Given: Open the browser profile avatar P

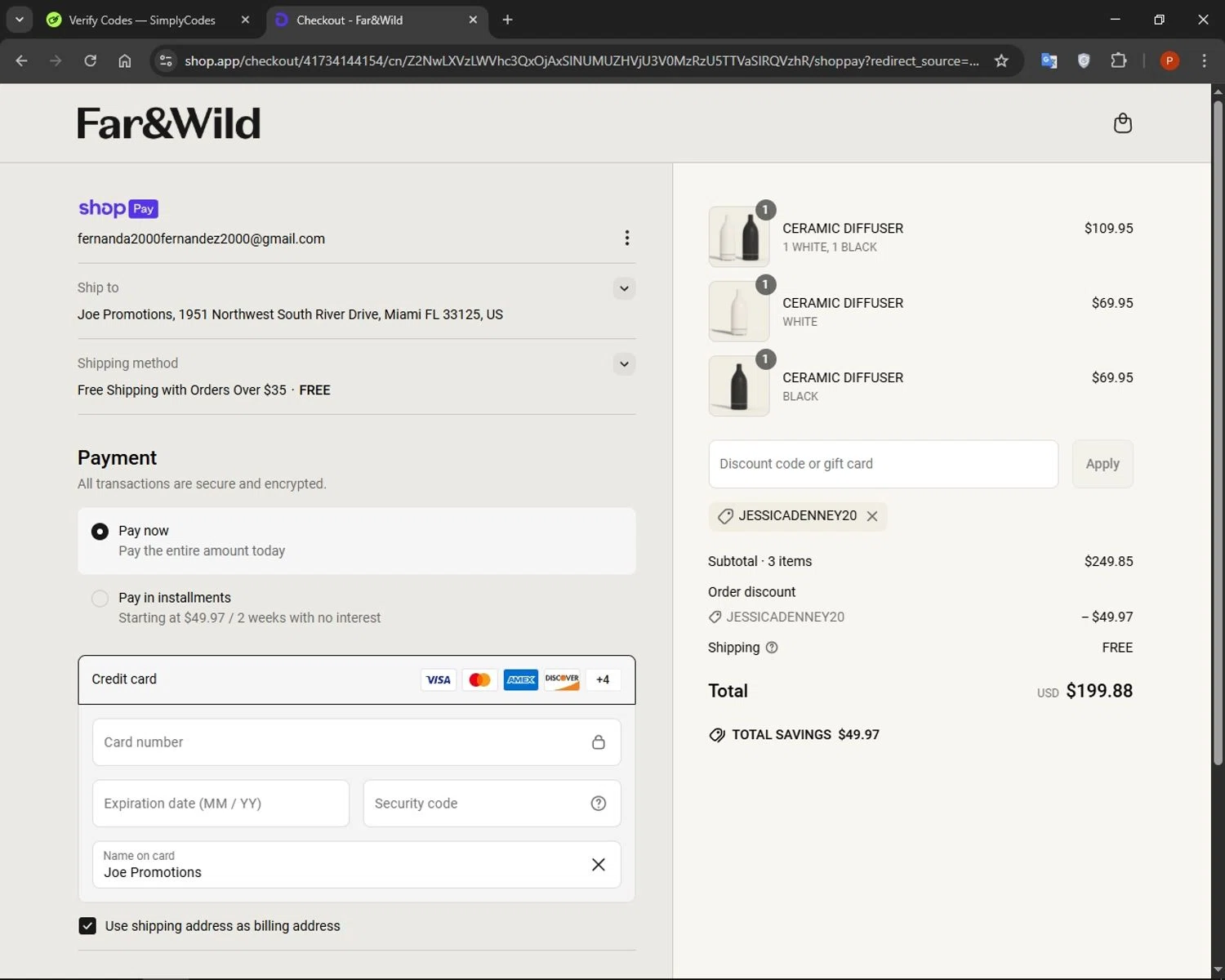Looking at the screenshot, I should click(1169, 60).
